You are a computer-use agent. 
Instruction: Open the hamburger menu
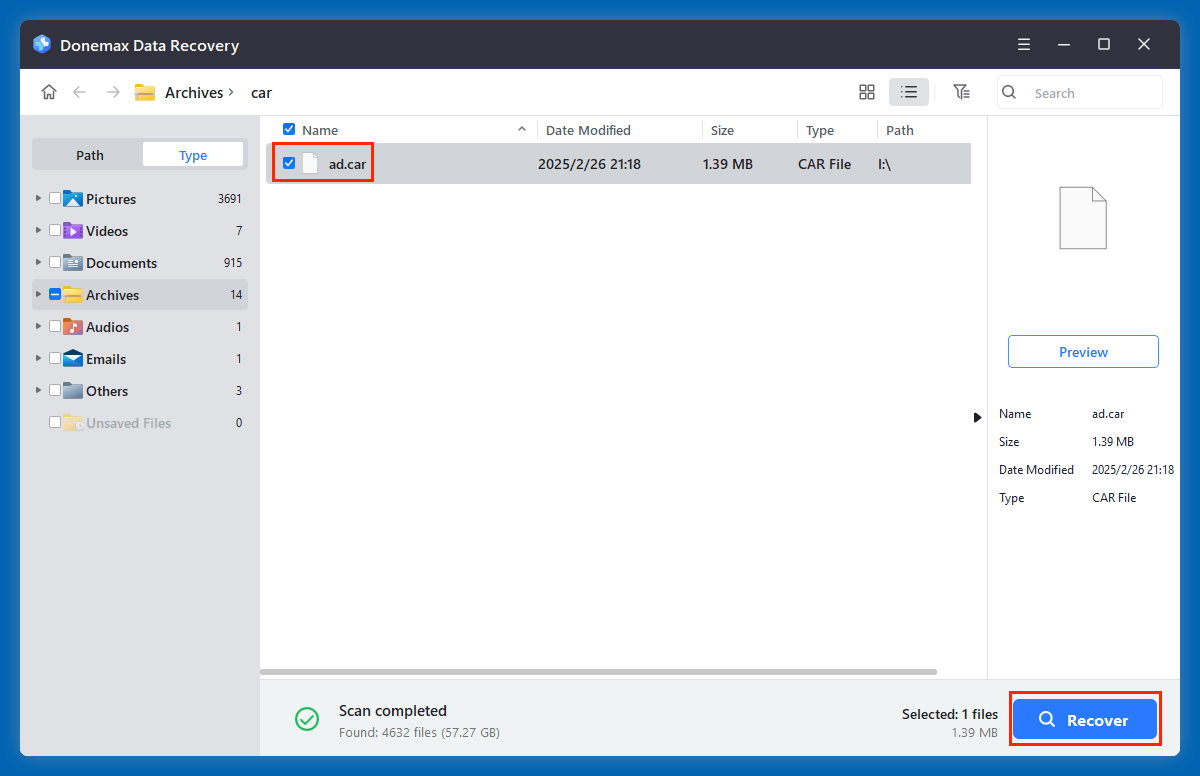click(x=1023, y=44)
